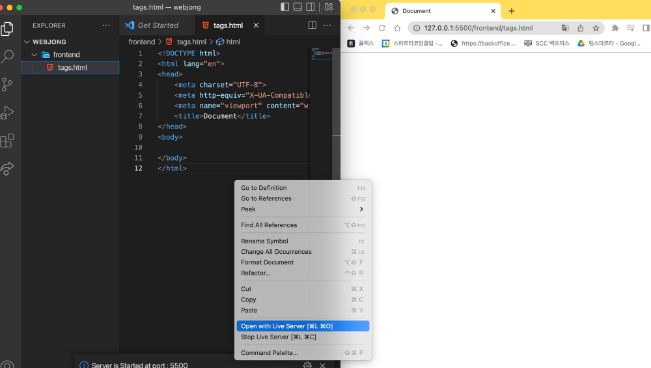Click the browser address bar URL

[x=478, y=28]
